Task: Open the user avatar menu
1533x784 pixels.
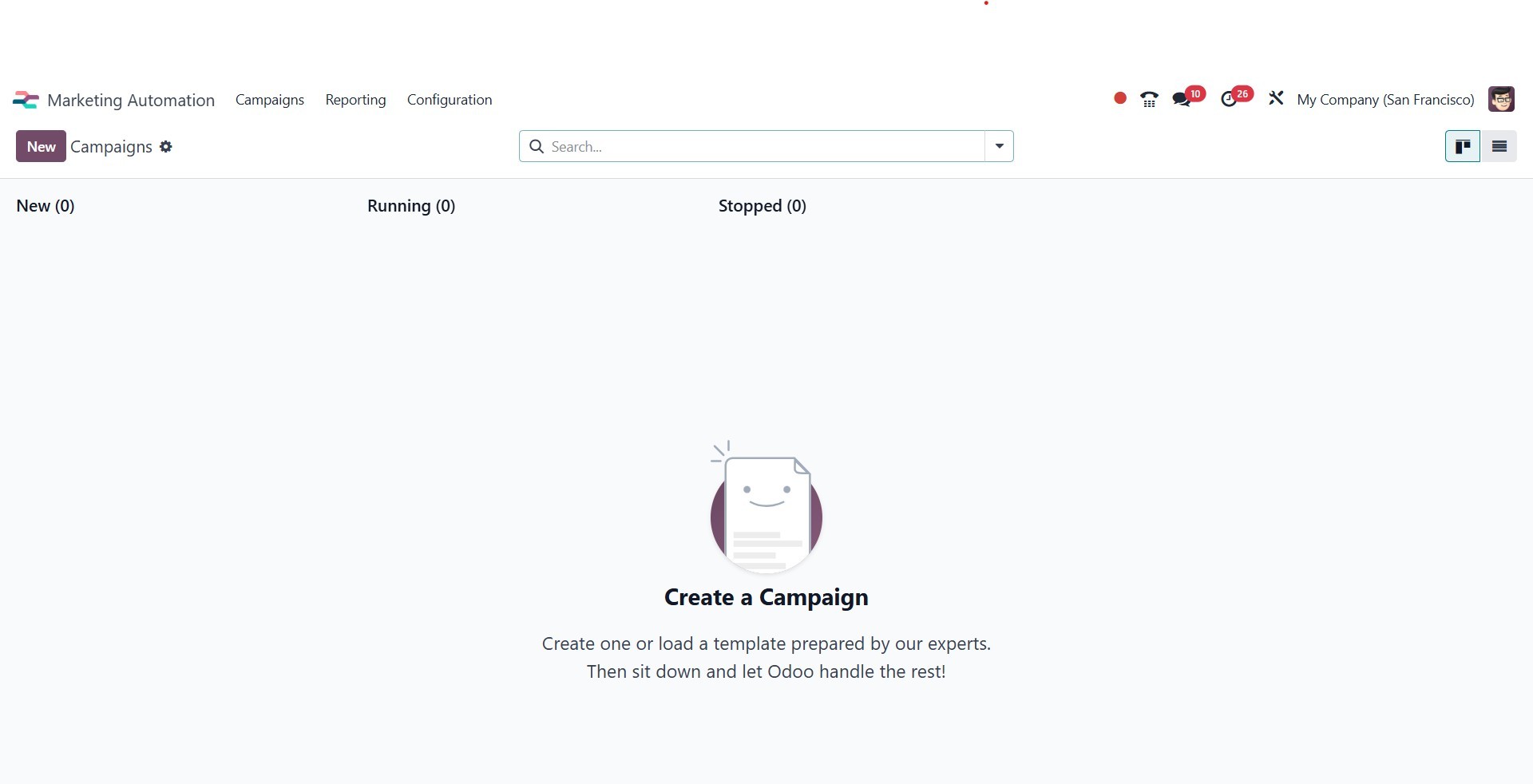Action: click(1501, 100)
